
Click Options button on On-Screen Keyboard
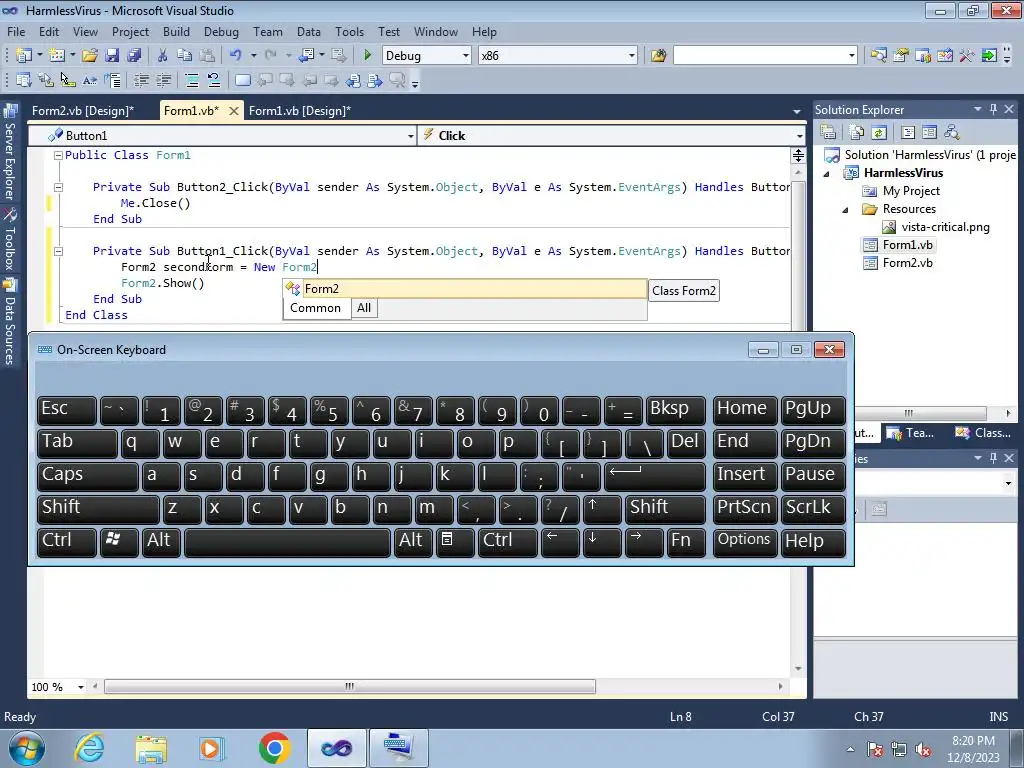coord(744,541)
